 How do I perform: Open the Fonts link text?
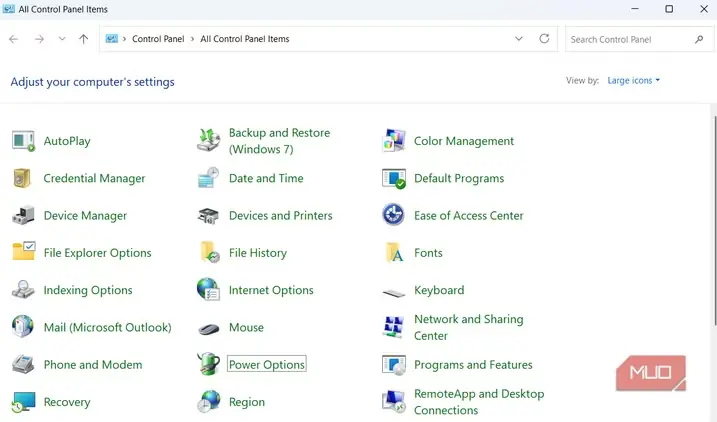pyautogui.click(x=428, y=253)
